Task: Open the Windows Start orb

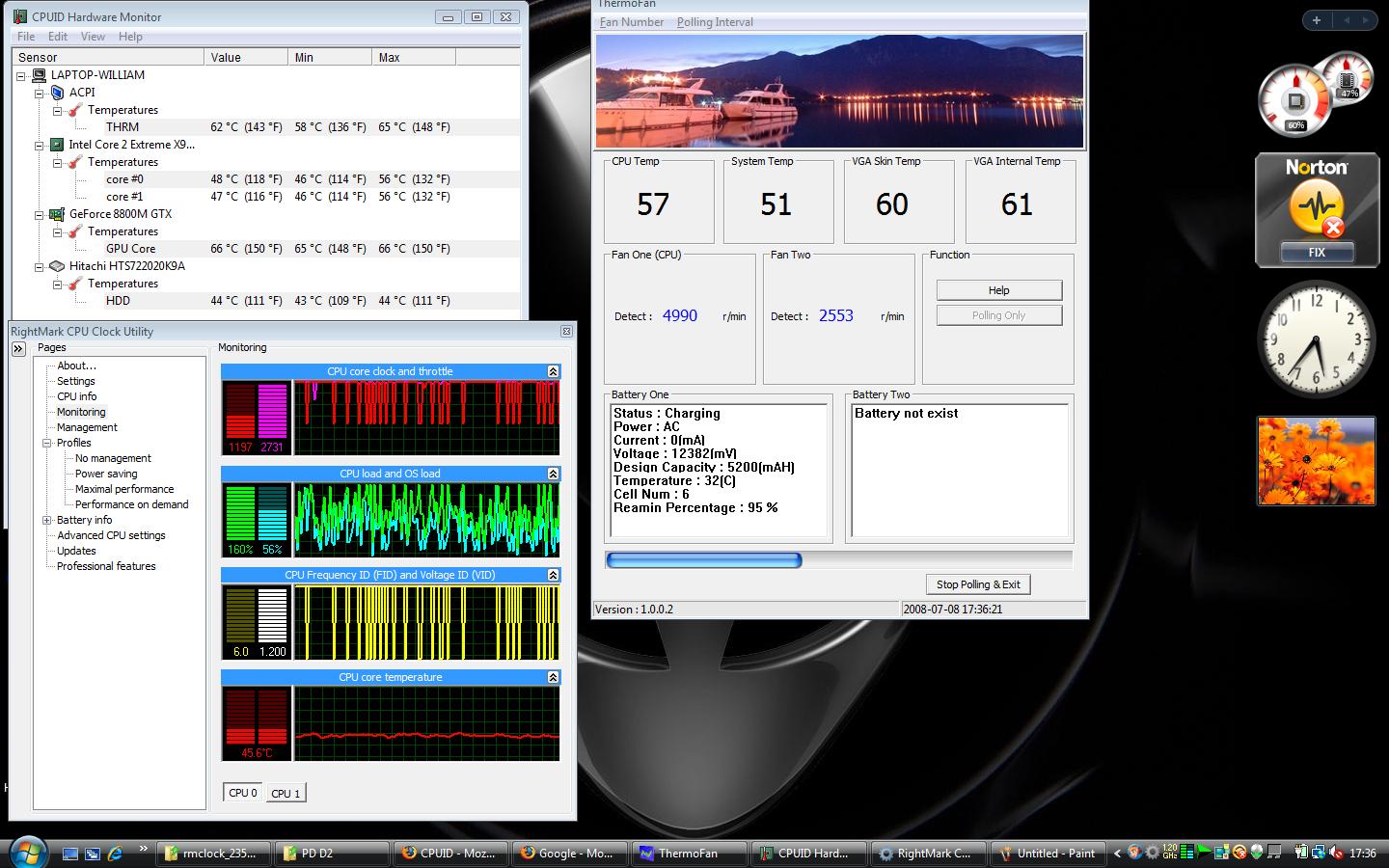Action: (27, 853)
